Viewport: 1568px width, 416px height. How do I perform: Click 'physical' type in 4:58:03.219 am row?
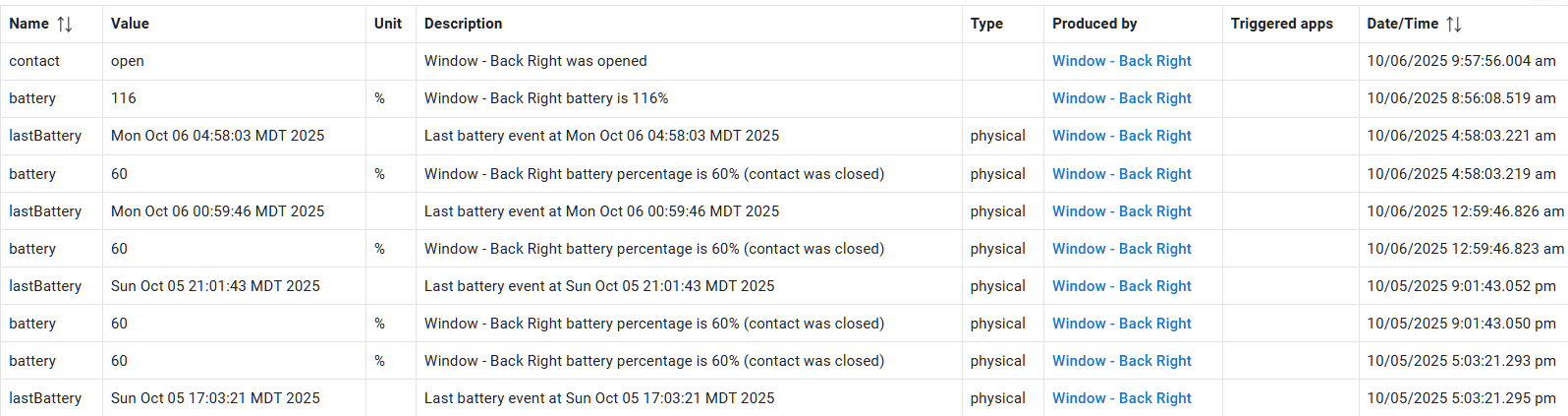[x=997, y=174]
